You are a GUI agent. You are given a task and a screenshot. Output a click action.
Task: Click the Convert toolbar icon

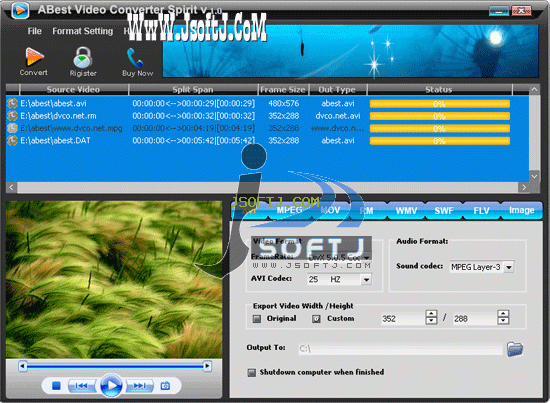click(34, 57)
